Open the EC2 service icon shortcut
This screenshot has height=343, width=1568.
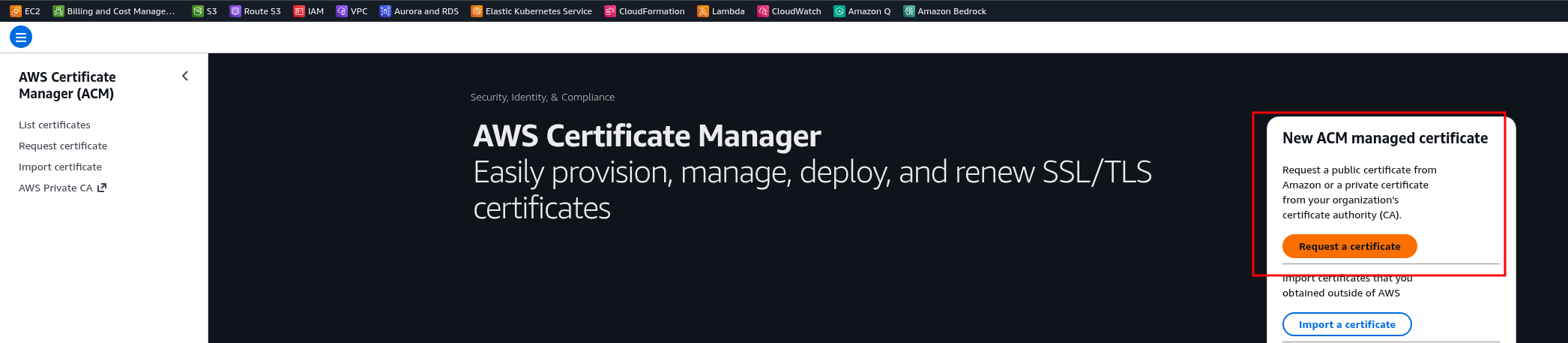(16, 11)
